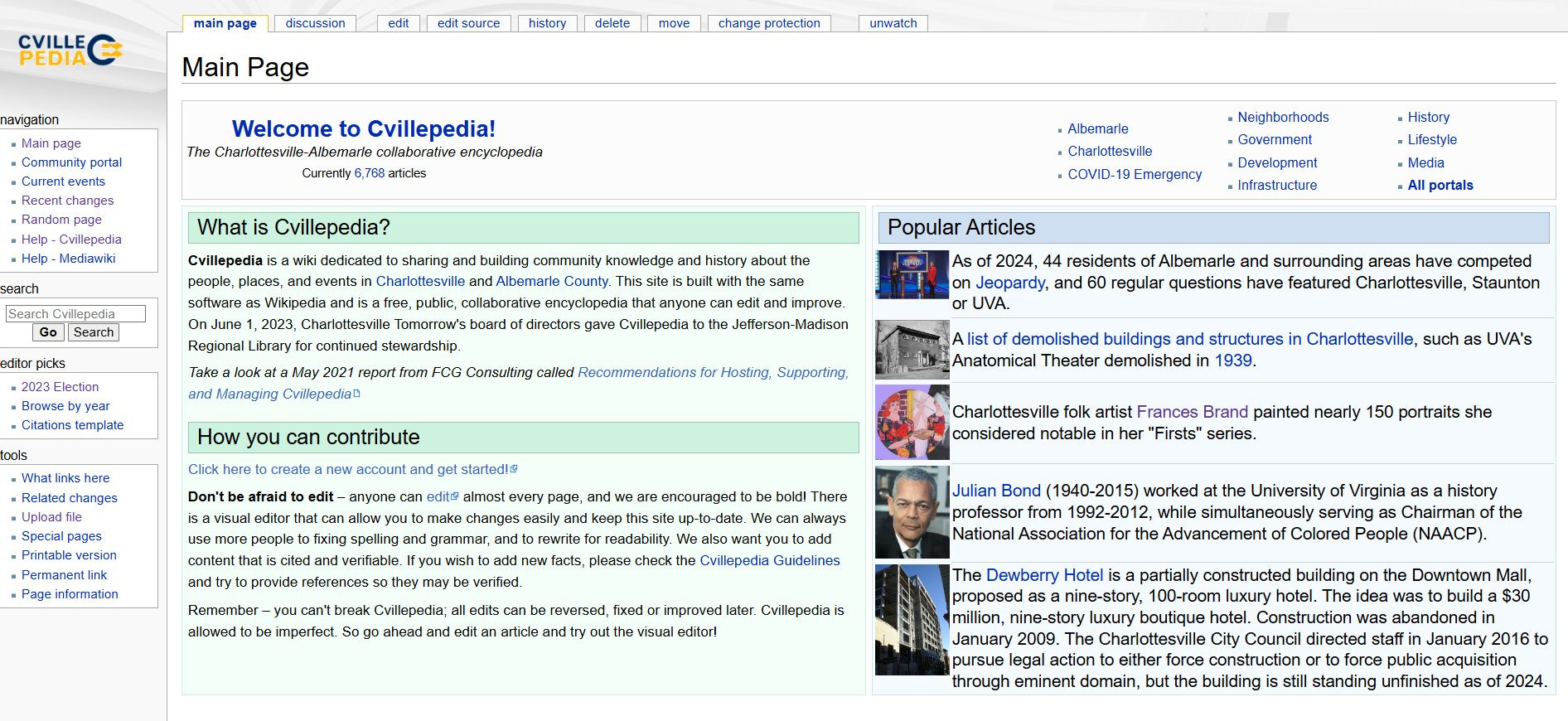The image size is (1568, 721).
Task: Open the 2023 Election editor pick
Action: 60,387
